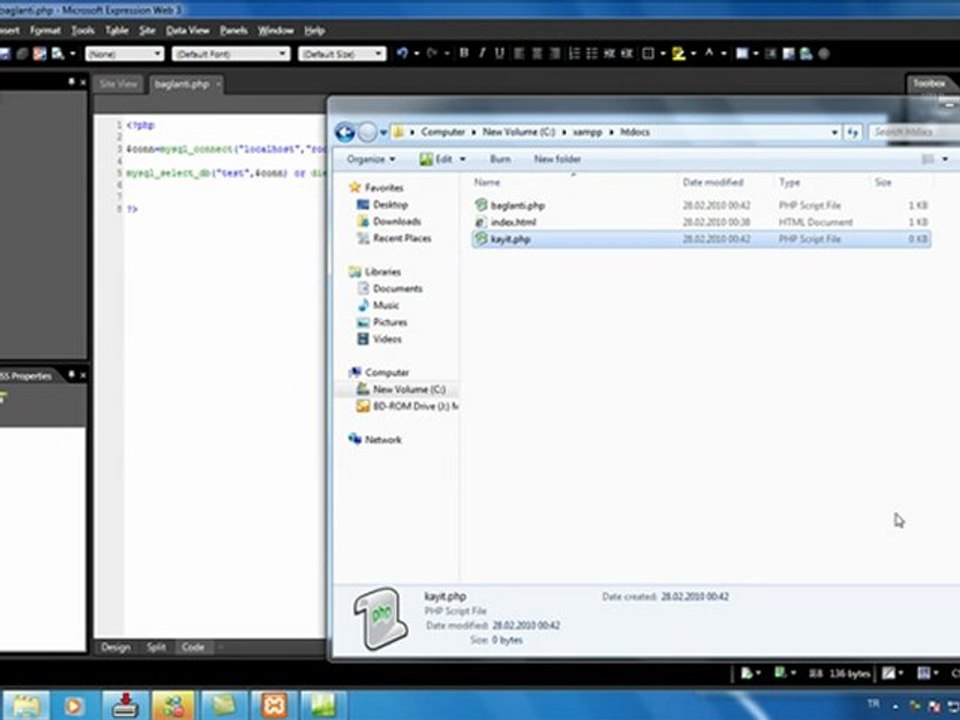The image size is (960, 720).
Task: Select Network in navigation pane
Action: click(x=383, y=440)
